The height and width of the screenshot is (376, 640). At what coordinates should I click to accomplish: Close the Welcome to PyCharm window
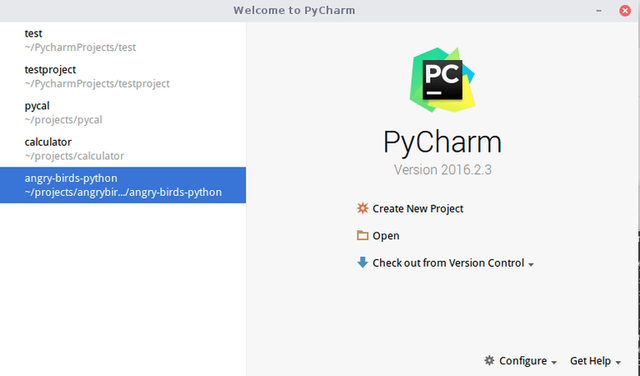point(625,11)
